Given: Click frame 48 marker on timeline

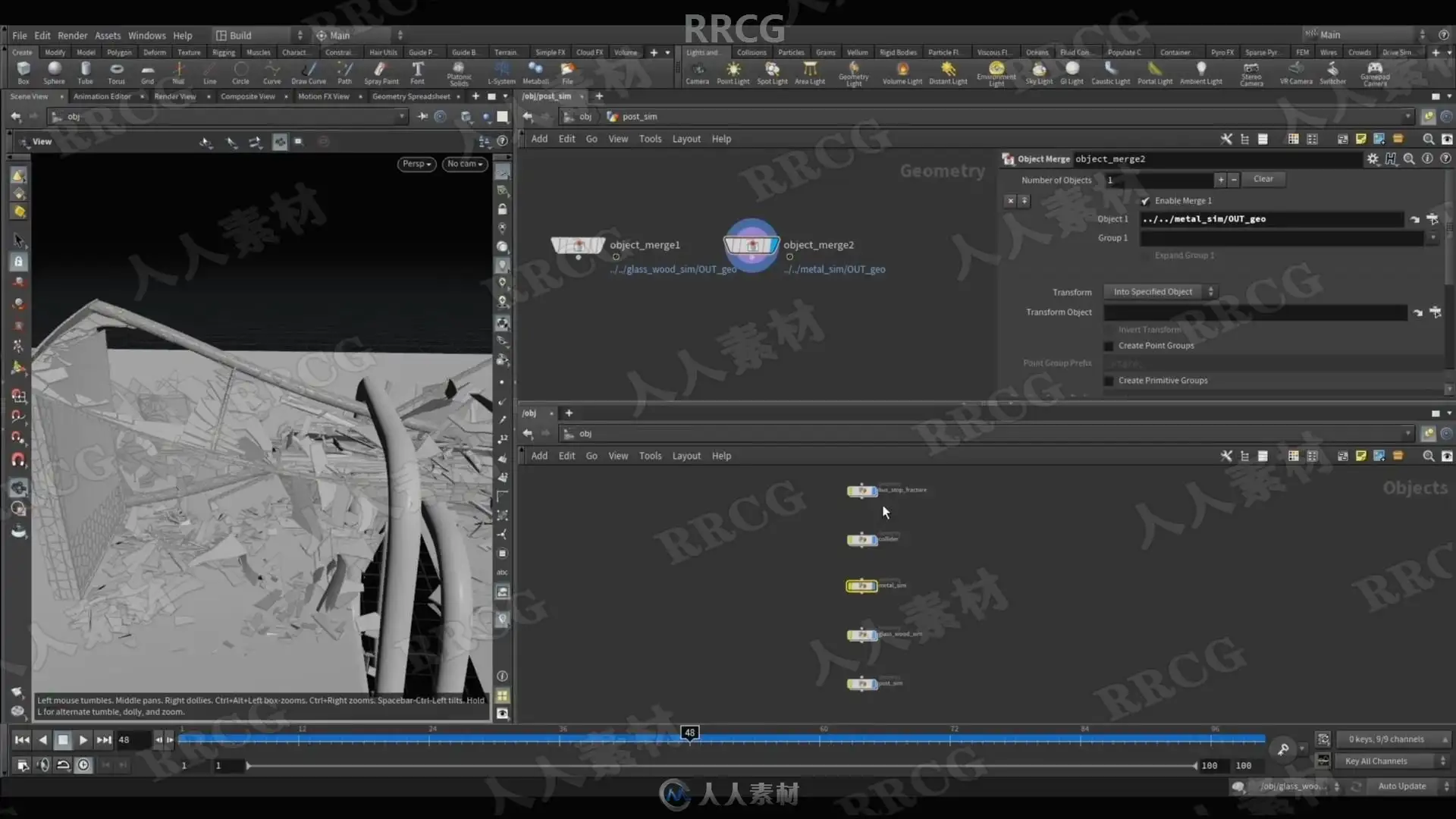Looking at the screenshot, I should (x=689, y=733).
